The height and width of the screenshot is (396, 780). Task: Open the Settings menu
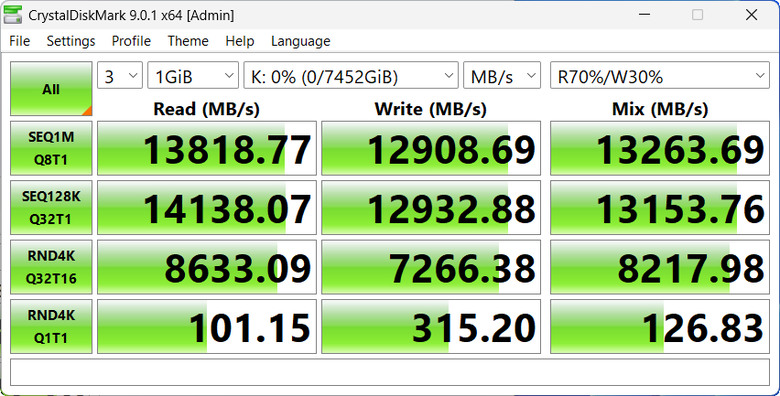(x=71, y=41)
